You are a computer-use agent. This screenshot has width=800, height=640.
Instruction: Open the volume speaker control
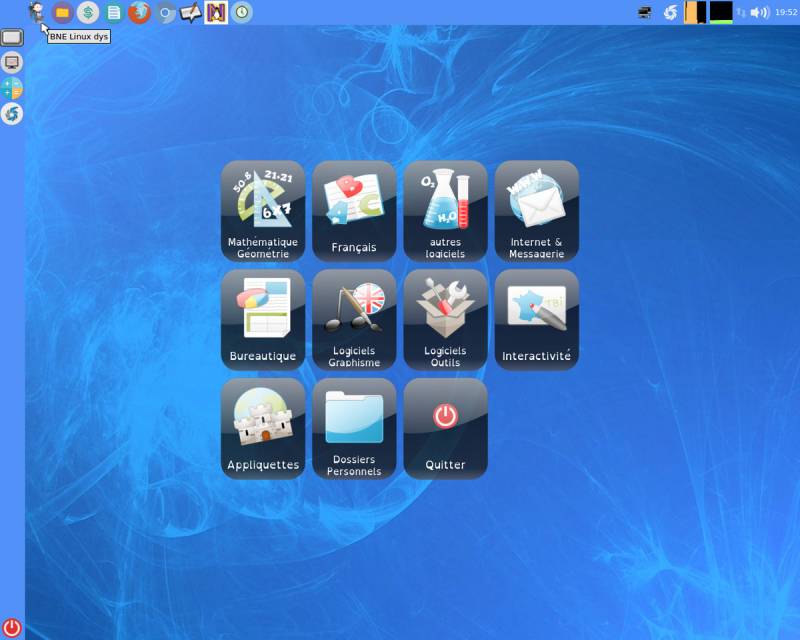click(760, 12)
